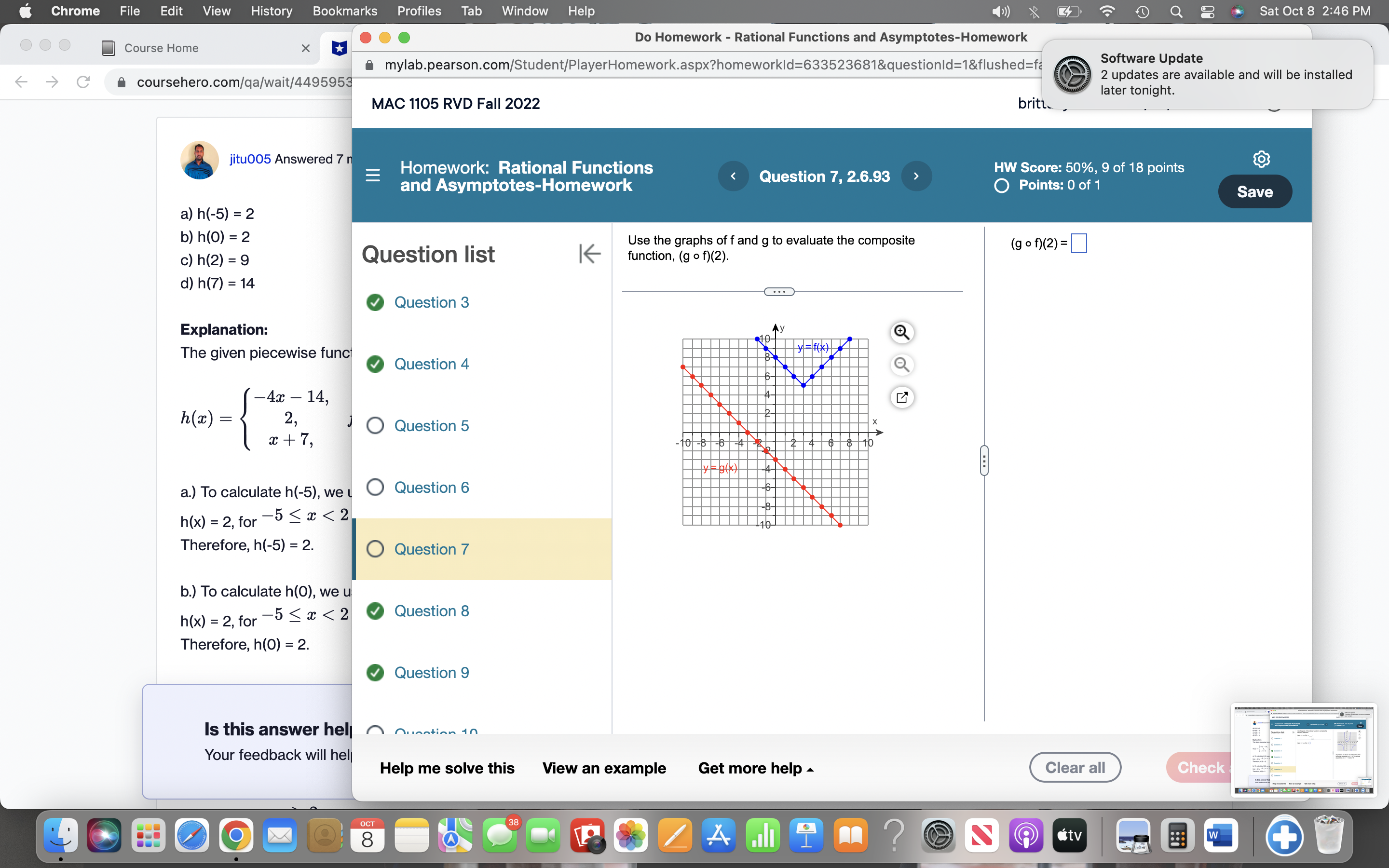Open completed Question 8 from the list
The height and width of the screenshot is (868, 1389).
click(431, 611)
